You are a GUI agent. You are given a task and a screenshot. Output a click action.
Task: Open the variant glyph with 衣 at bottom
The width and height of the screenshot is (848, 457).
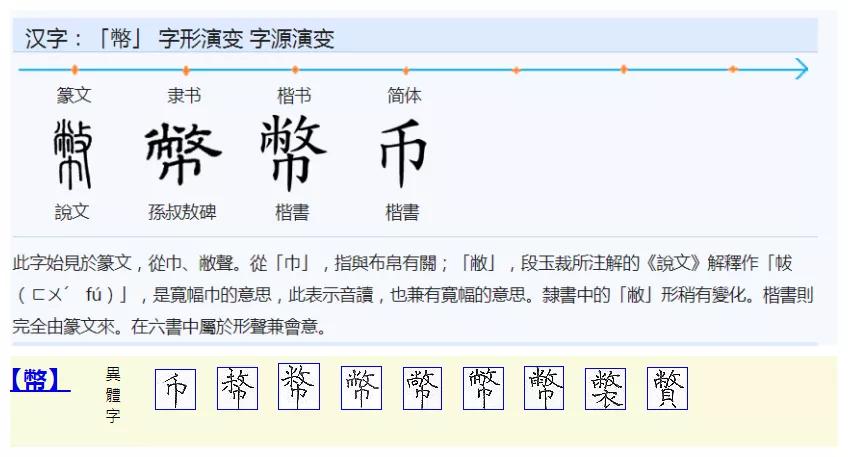click(605, 389)
